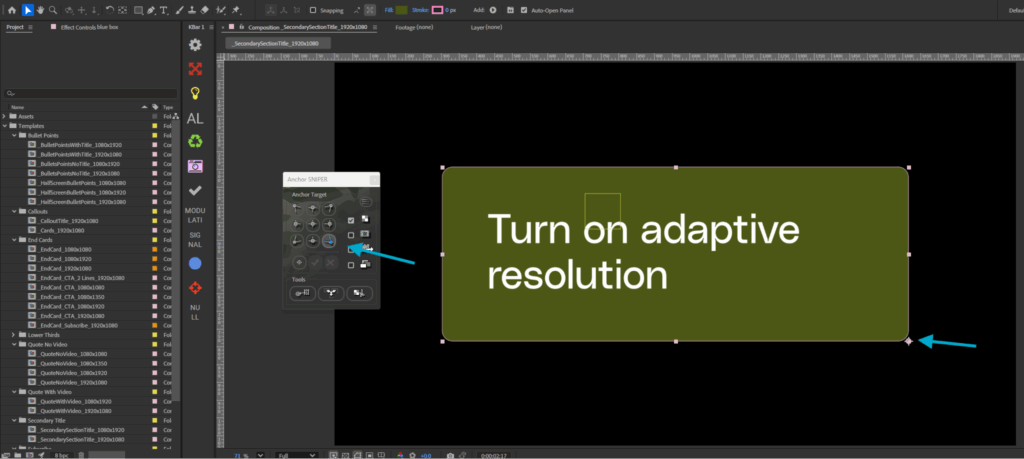
Task: Enable the second Anchor Sniper checkbox
Action: [351, 235]
